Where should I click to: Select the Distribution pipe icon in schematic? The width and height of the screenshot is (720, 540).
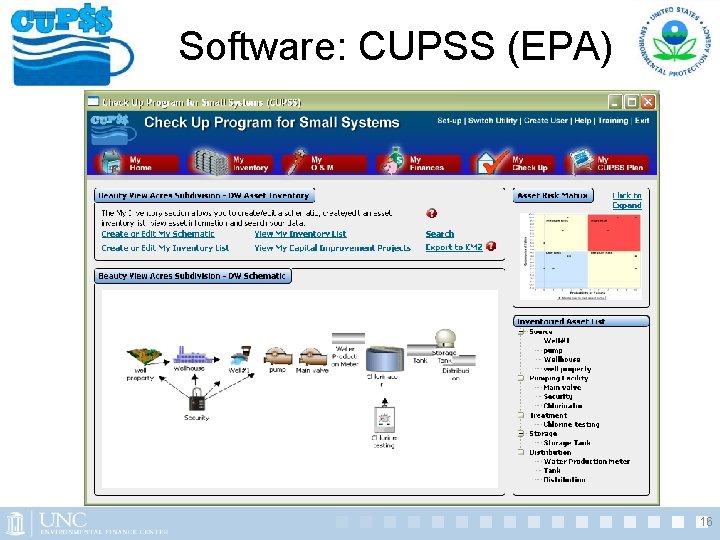464,360
